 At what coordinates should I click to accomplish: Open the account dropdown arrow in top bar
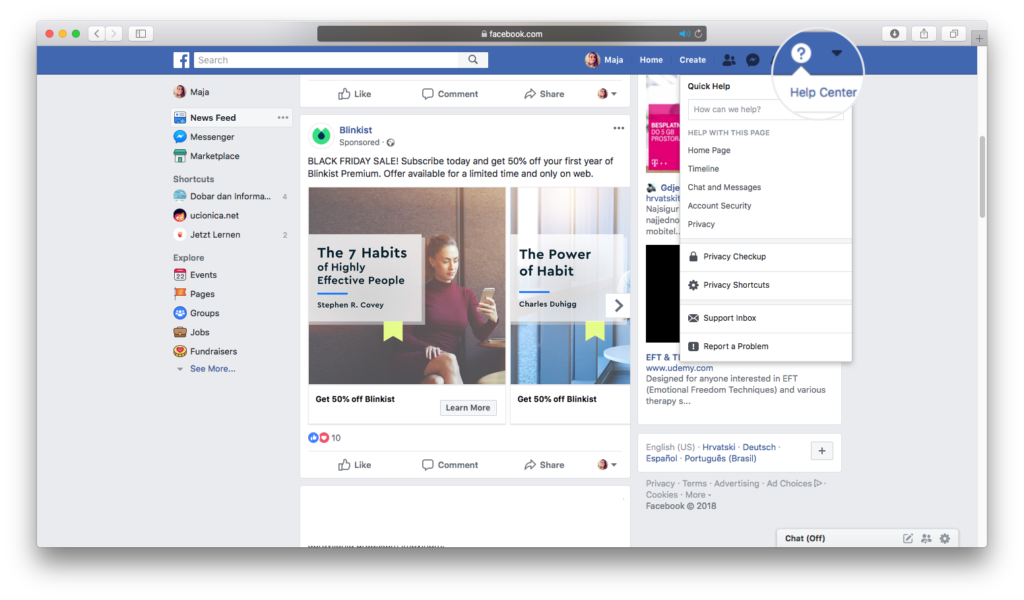(837, 53)
